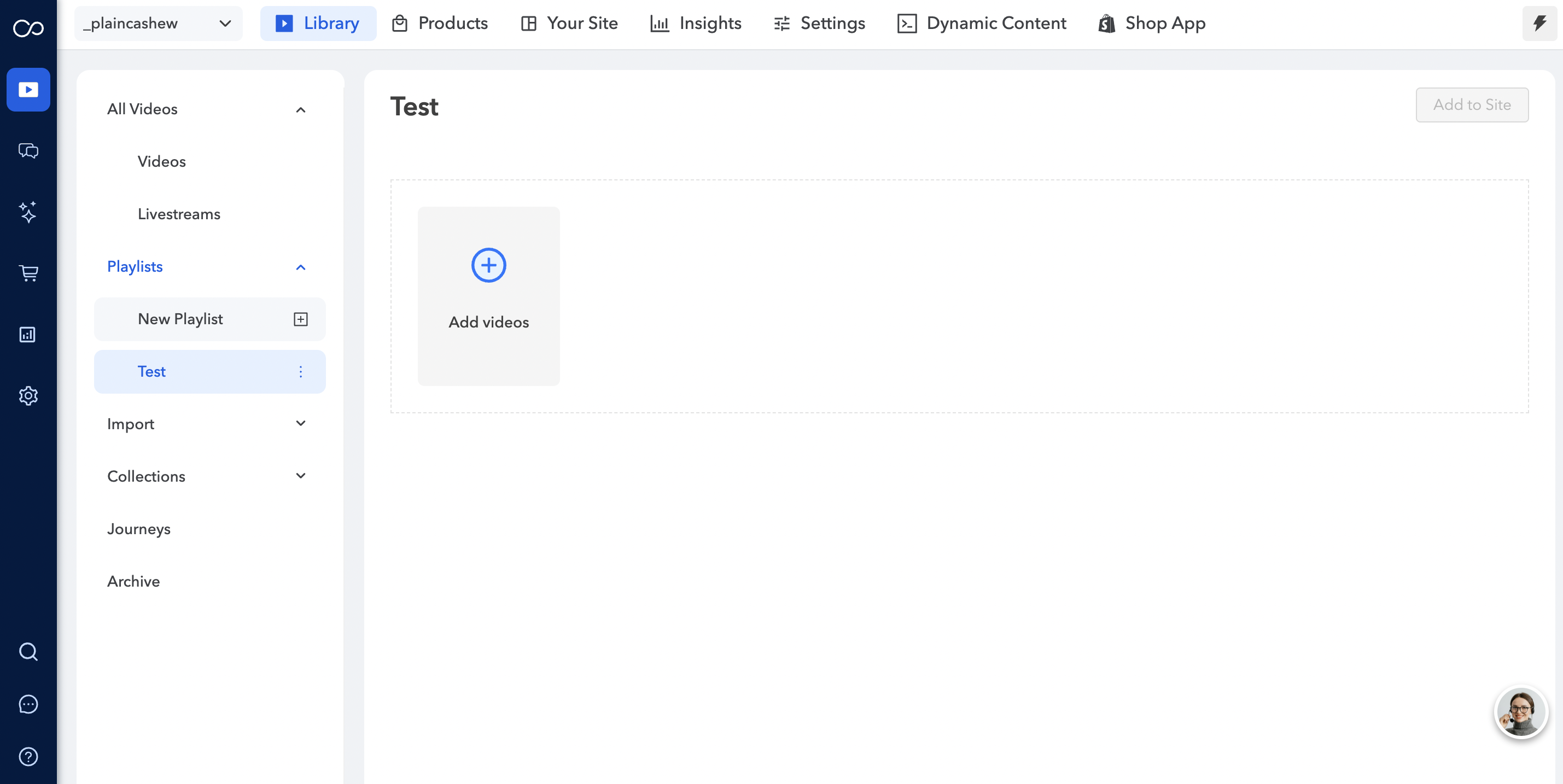Expand the Import section
This screenshot has height=784, width=1563.
(x=300, y=423)
